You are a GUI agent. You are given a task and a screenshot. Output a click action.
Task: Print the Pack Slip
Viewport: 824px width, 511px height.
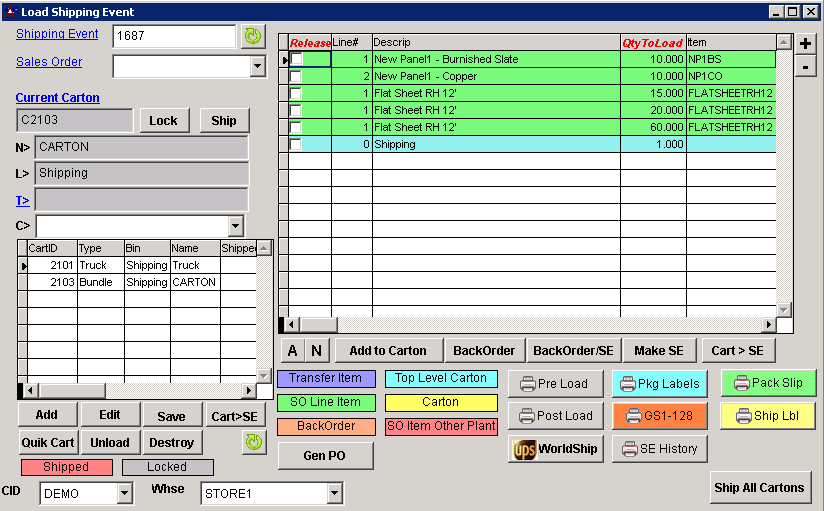pyautogui.click(x=768, y=383)
